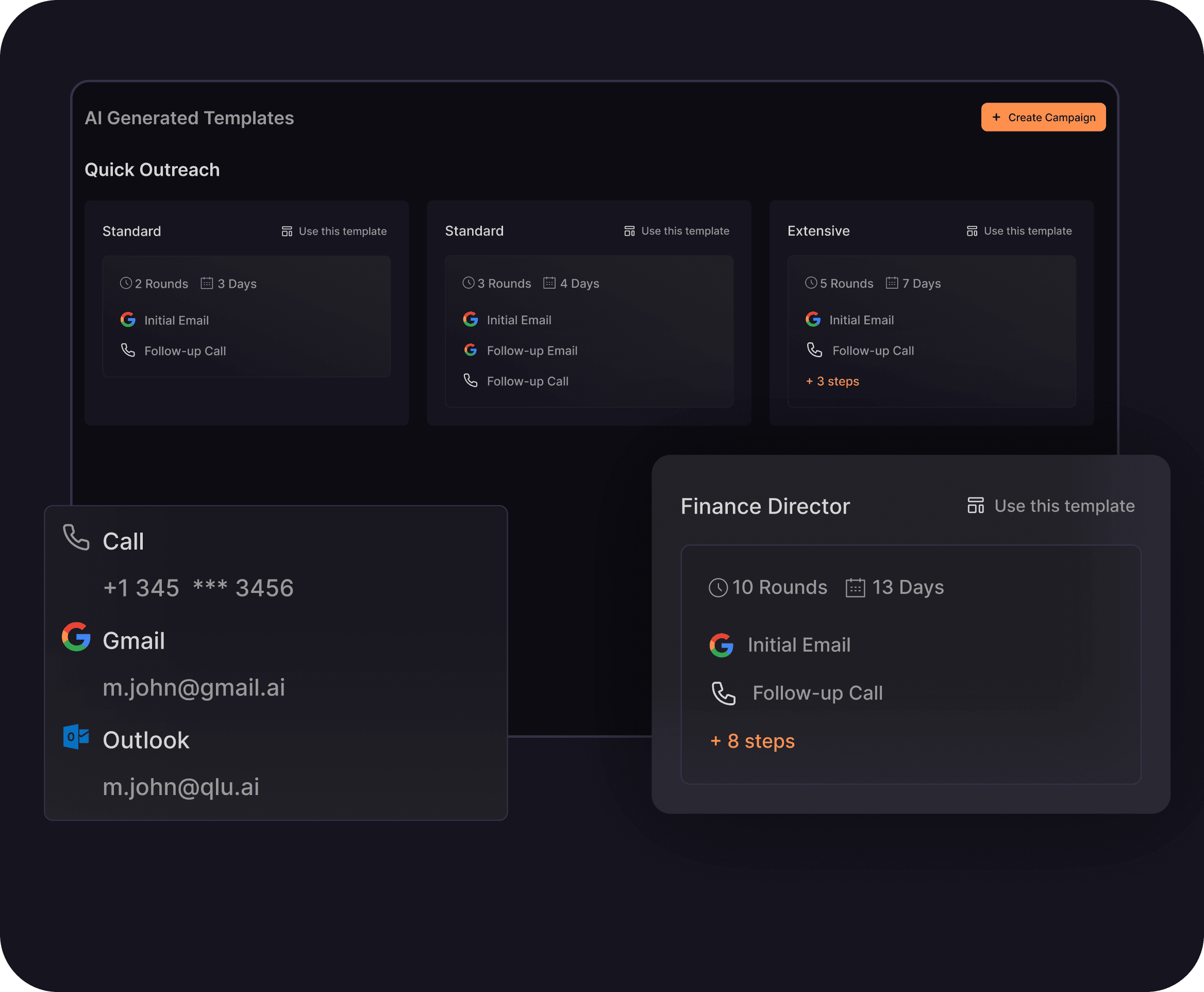
Task: Click phone icon in Finance Director card
Action: [723, 693]
